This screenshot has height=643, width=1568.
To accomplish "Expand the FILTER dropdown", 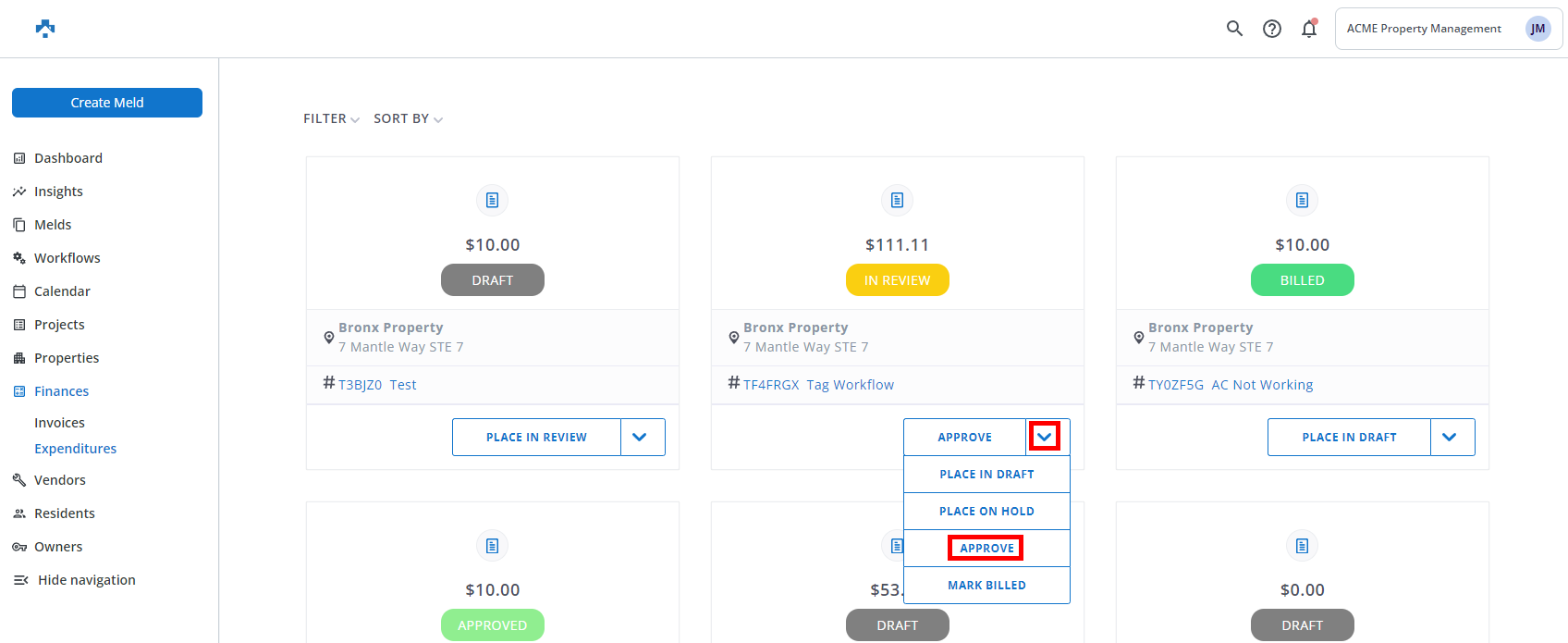I will point(331,119).
